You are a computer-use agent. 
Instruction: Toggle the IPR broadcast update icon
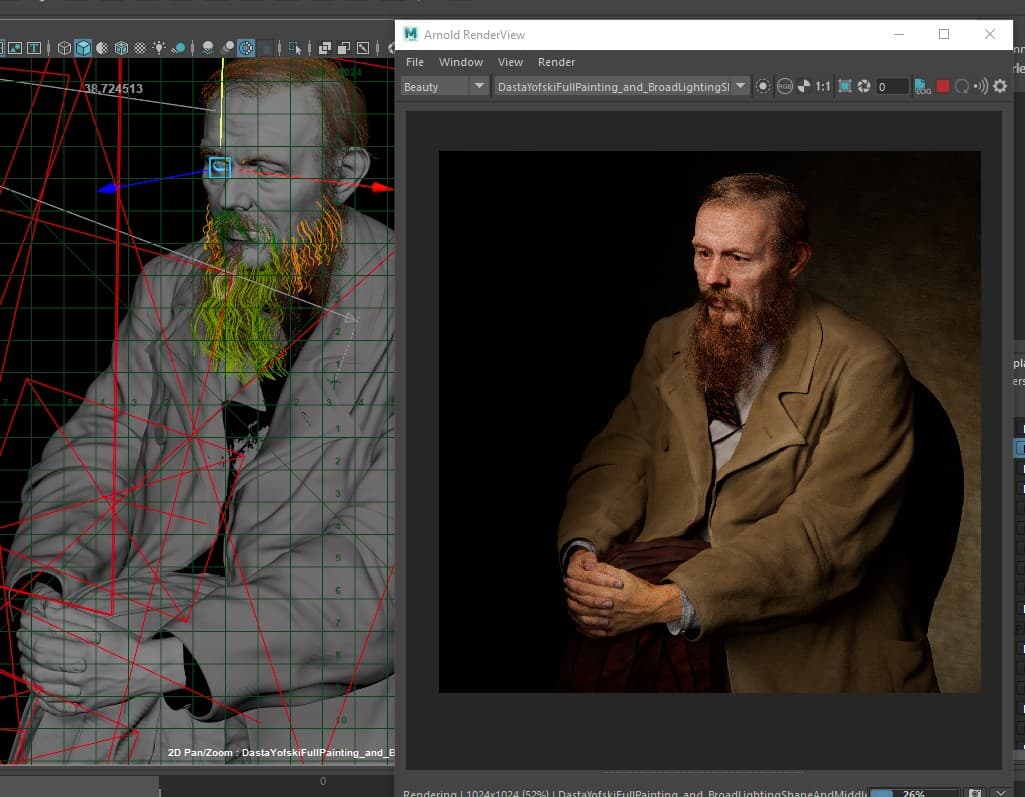click(981, 86)
